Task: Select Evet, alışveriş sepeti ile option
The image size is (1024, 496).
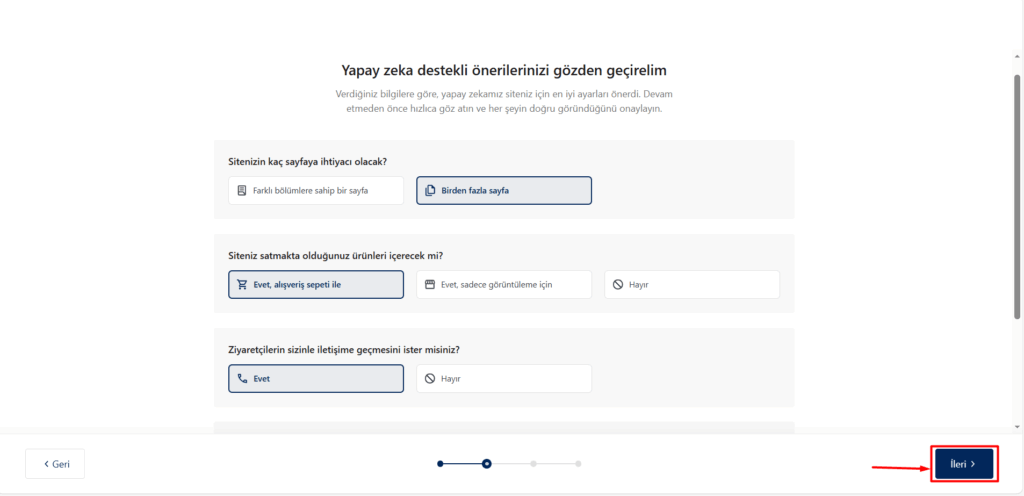Action: 316,285
